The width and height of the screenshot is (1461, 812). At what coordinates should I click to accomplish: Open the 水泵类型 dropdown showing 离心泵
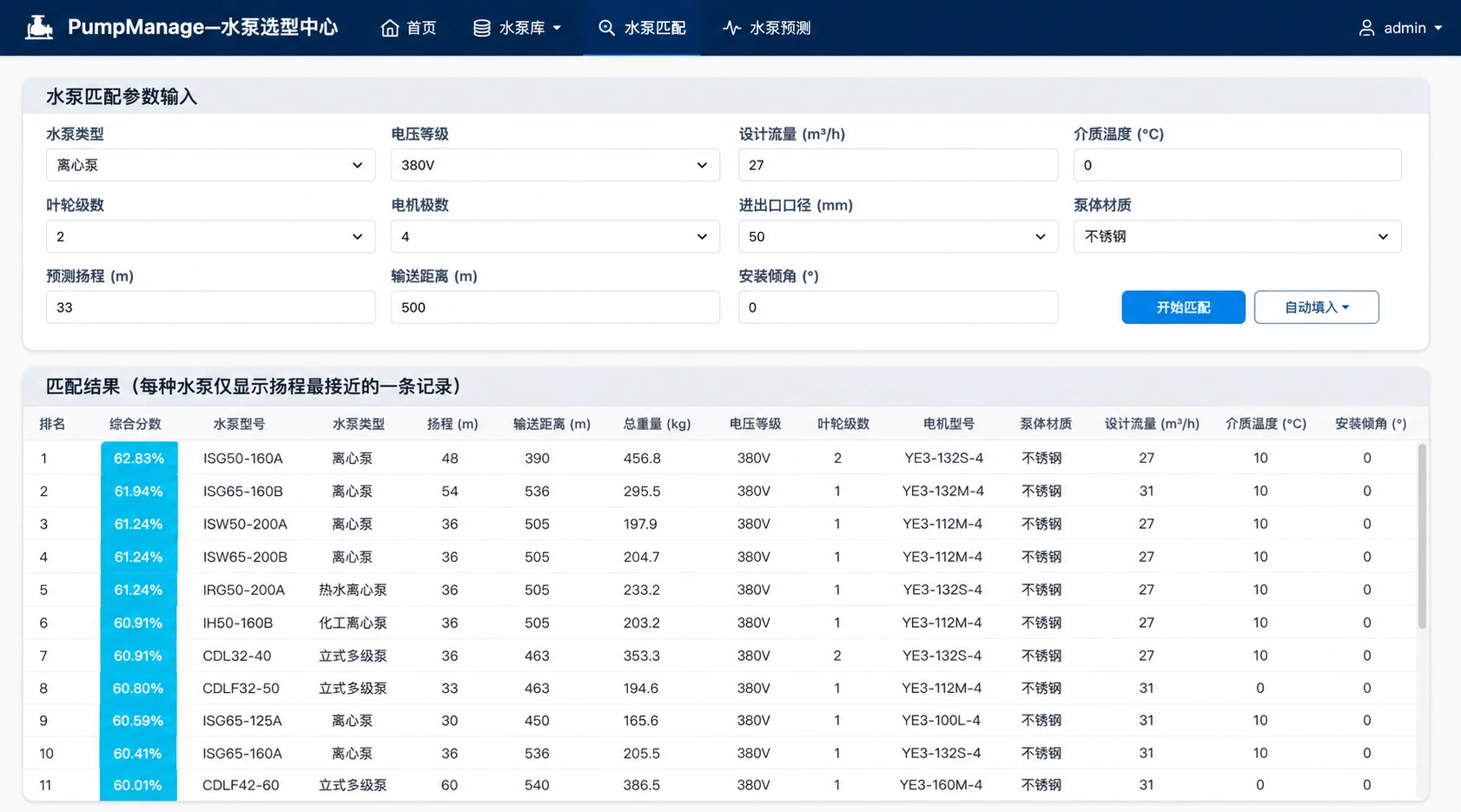coord(210,165)
